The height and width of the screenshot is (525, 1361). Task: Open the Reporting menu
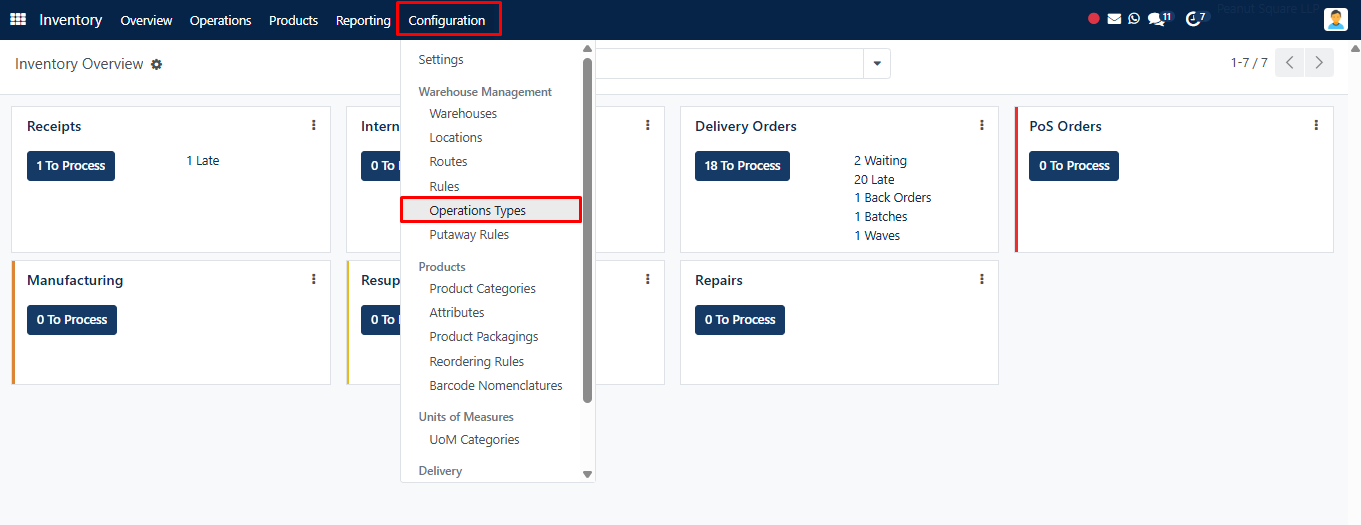click(363, 20)
